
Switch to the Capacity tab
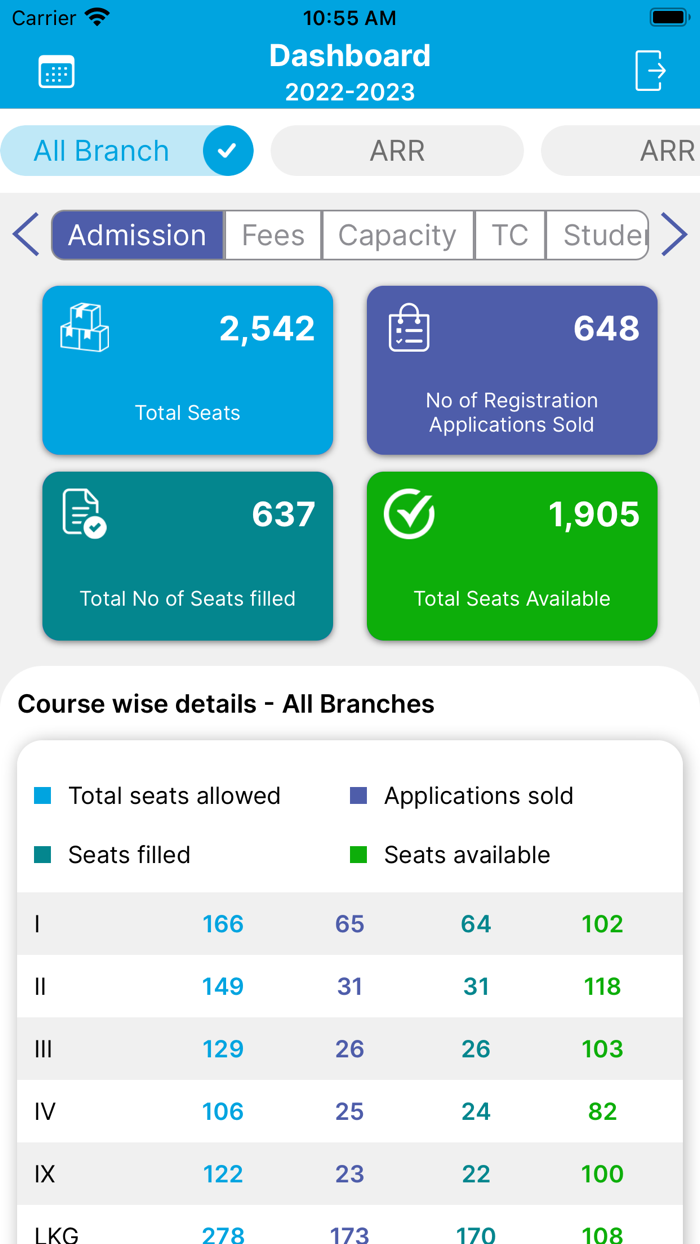coord(397,235)
